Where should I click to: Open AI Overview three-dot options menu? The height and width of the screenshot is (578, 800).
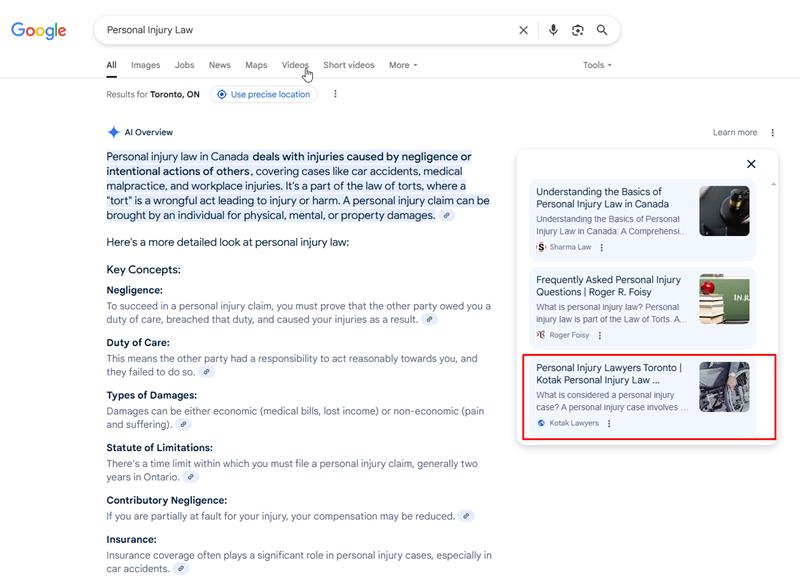point(772,132)
